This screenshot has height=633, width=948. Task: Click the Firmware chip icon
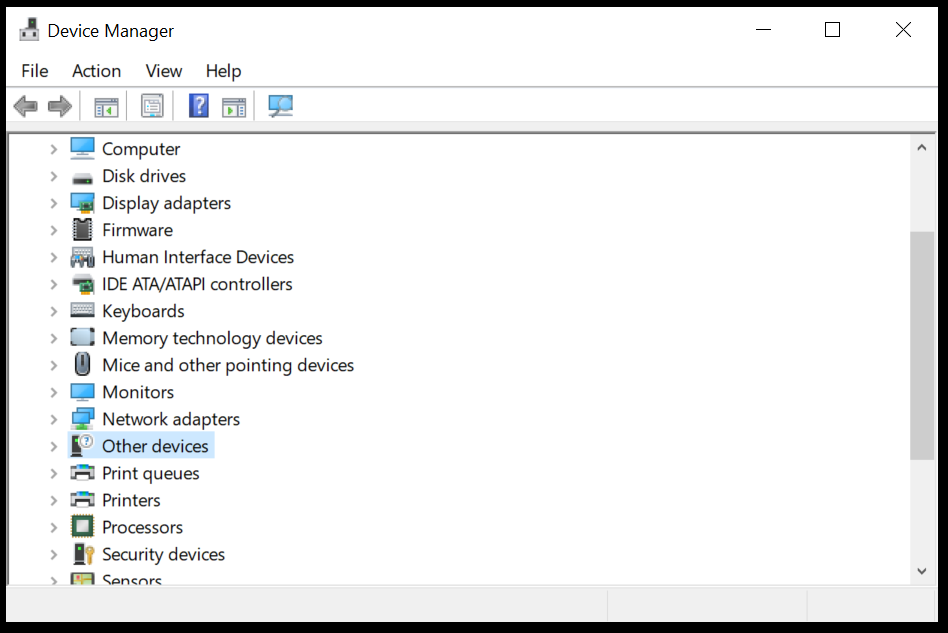pos(82,230)
